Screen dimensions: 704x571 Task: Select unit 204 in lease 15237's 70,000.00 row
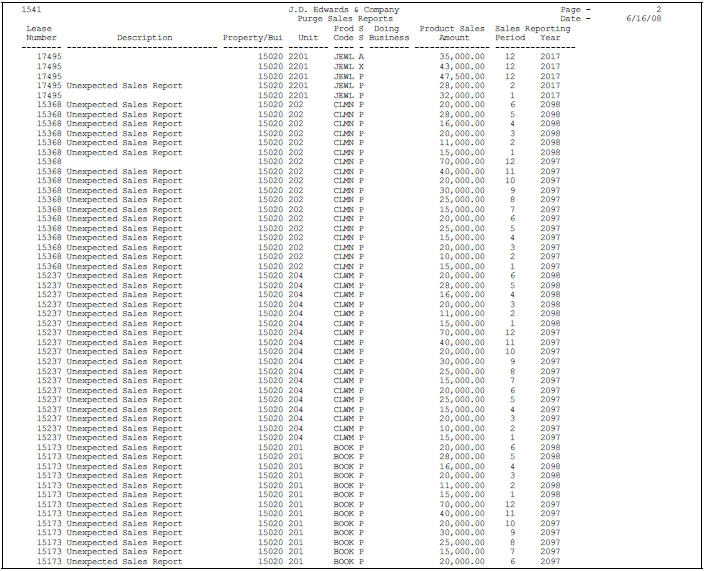tap(295, 333)
